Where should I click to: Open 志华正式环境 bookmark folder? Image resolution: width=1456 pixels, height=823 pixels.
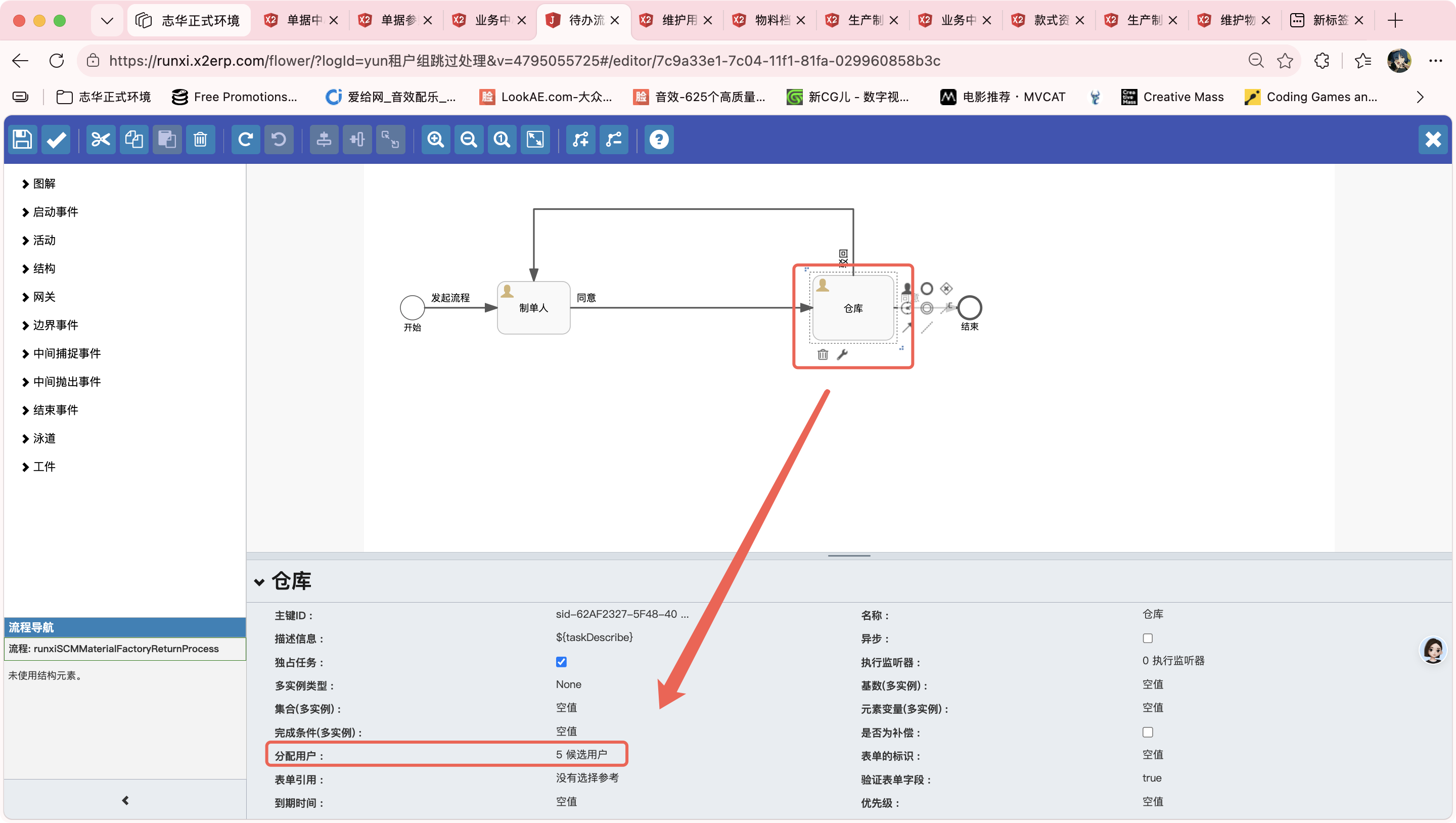pyautogui.click(x=104, y=97)
